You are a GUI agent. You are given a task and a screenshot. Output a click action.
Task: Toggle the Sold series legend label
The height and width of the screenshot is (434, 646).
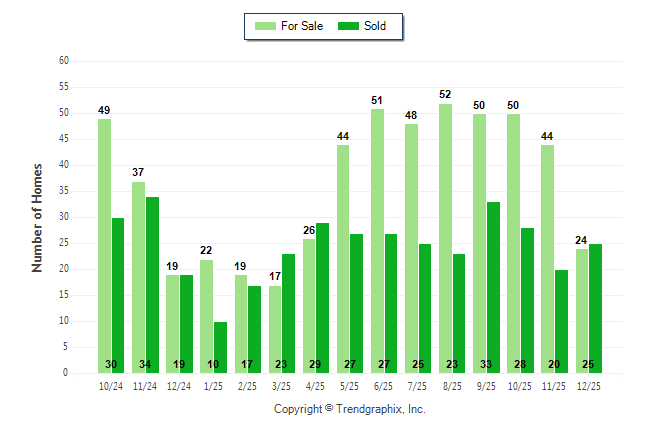[x=375, y=26]
